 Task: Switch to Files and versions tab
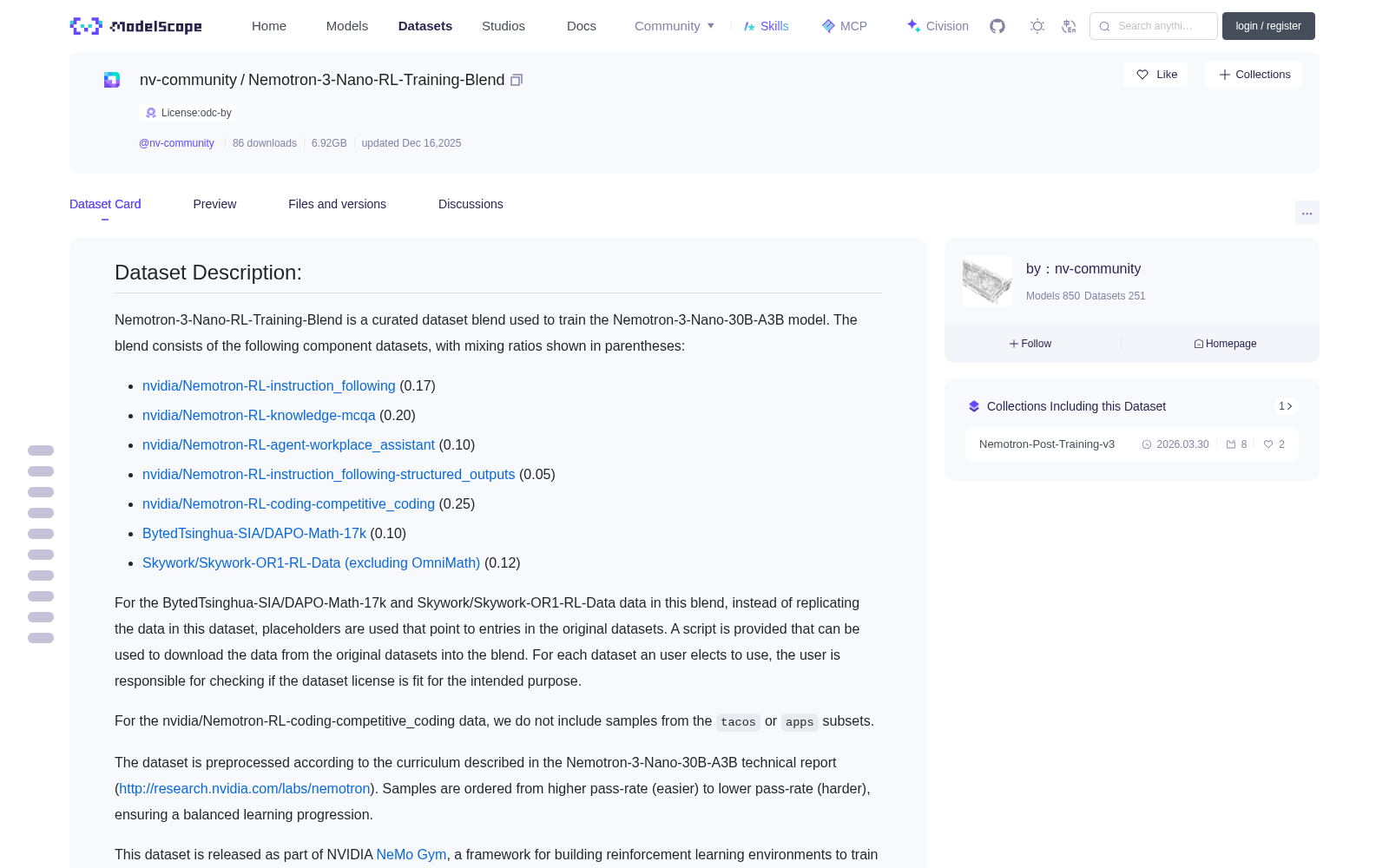click(x=337, y=204)
